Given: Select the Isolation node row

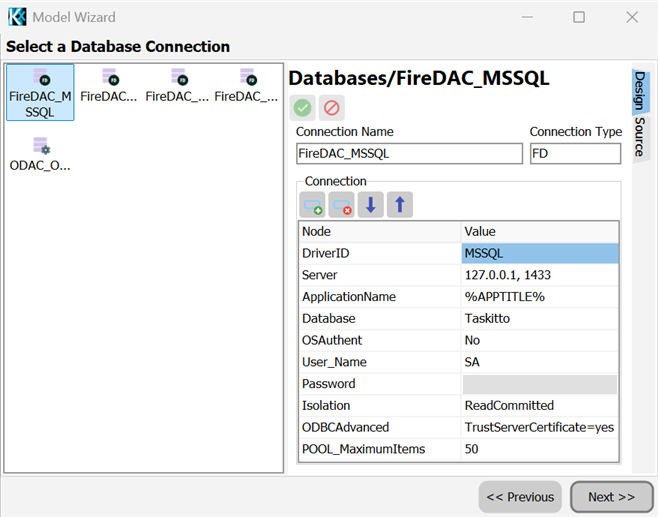Looking at the screenshot, I should 380,406.
